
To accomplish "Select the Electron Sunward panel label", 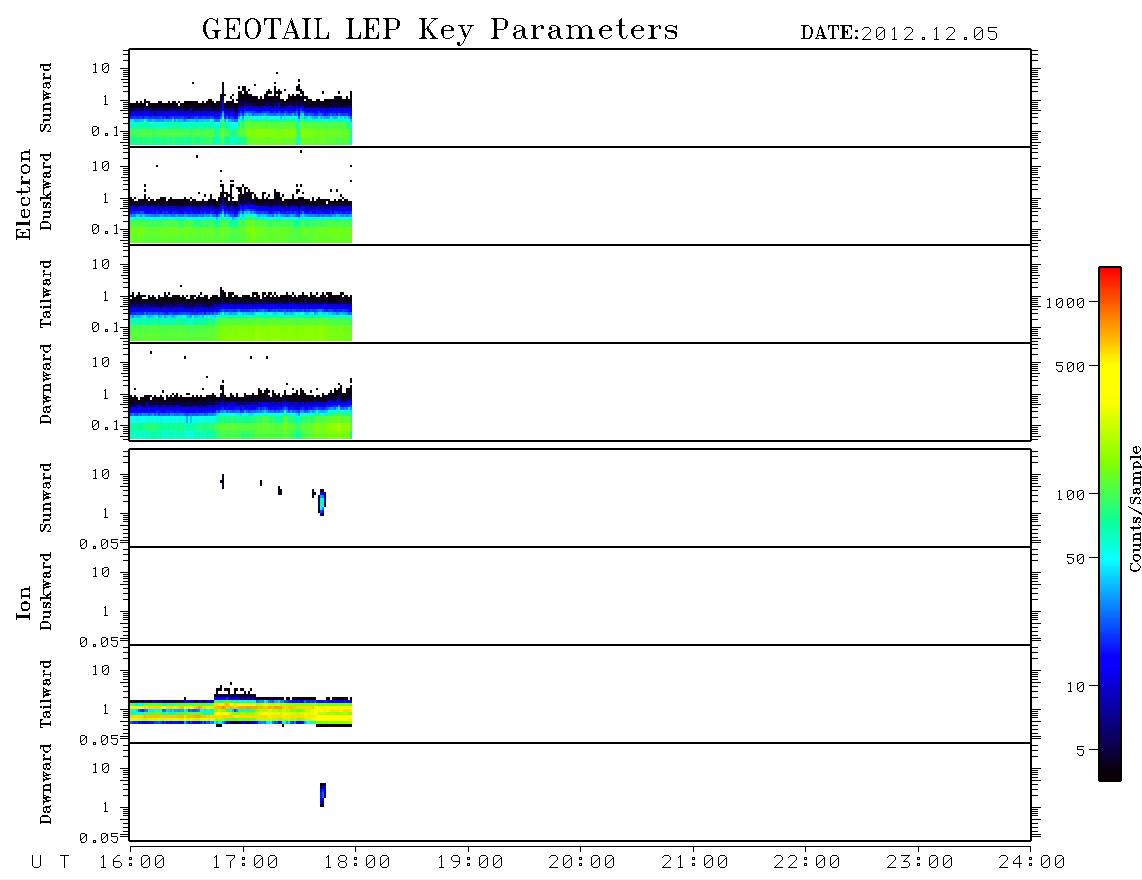I will 46,98.
